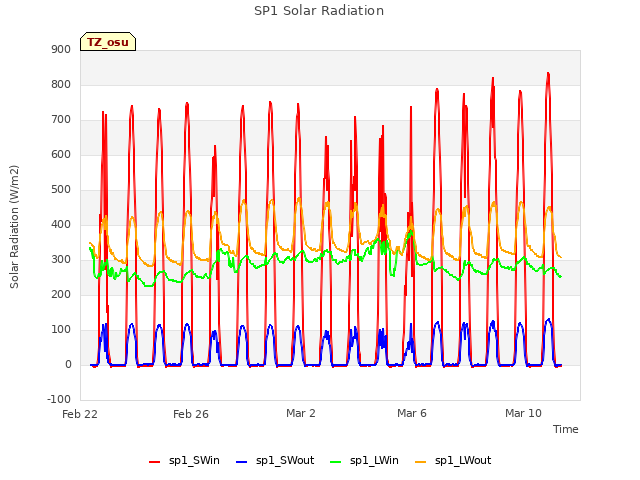The height and width of the screenshot is (480, 640).
Task: Click the Mar 10 x-axis tick label
Action: (x=523, y=413)
